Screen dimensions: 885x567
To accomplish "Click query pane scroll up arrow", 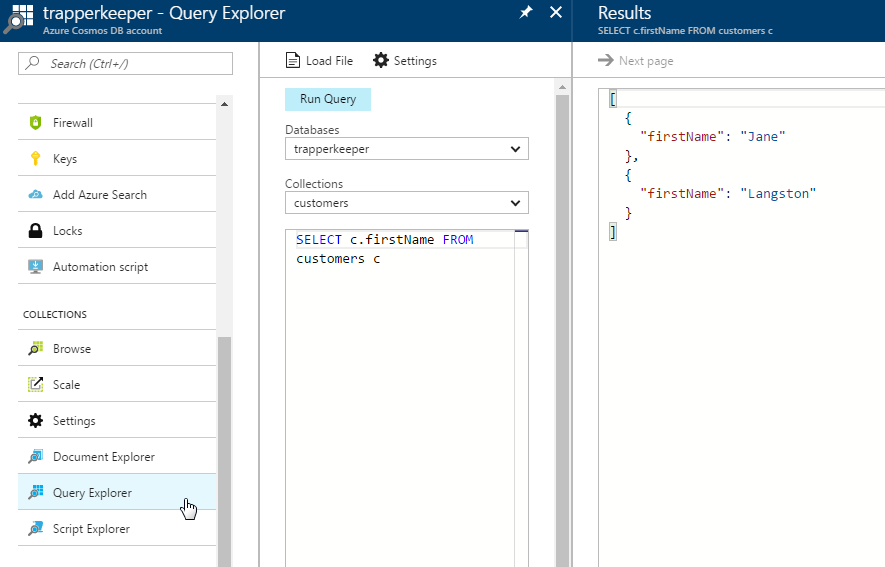I will pyautogui.click(x=562, y=87).
